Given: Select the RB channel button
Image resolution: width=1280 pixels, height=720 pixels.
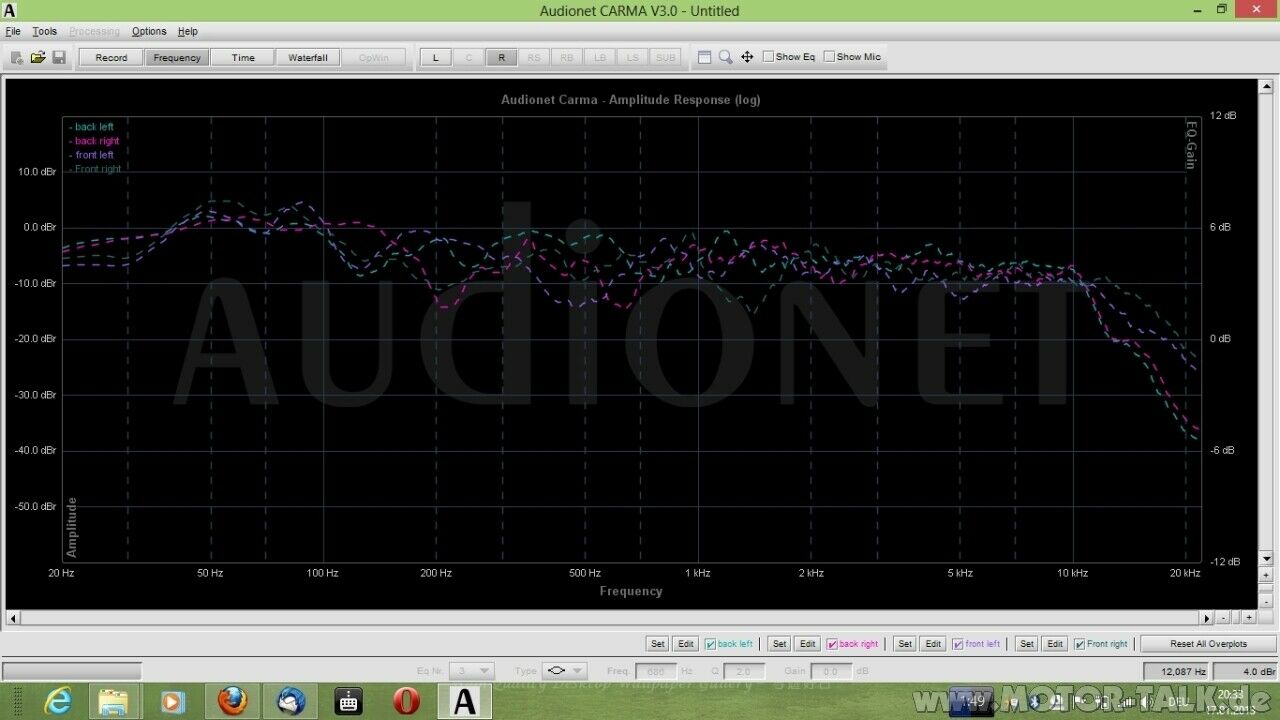Looking at the screenshot, I should point(567,57).
